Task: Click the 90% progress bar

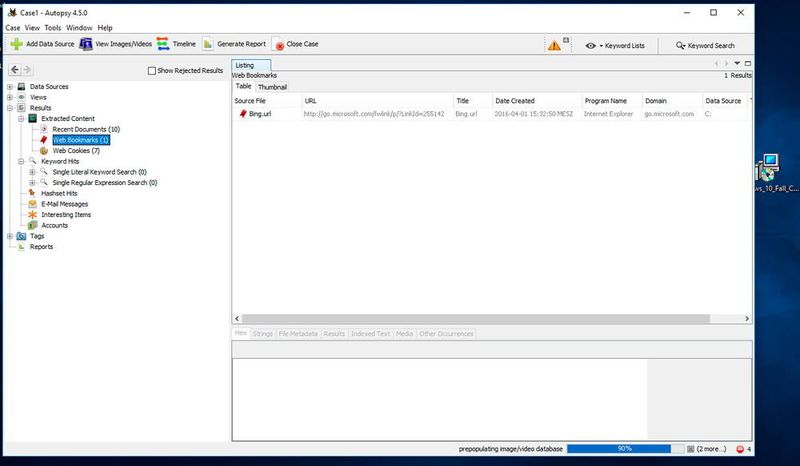Action: click(x=624, y=449)
